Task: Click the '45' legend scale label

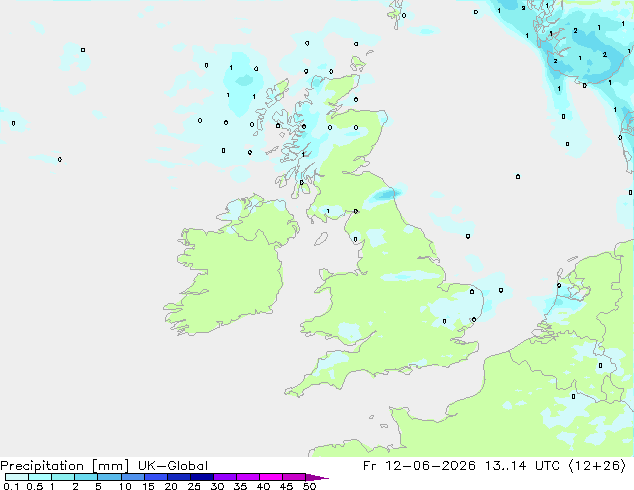Action: pyautogui.click(x=286, y=486)
